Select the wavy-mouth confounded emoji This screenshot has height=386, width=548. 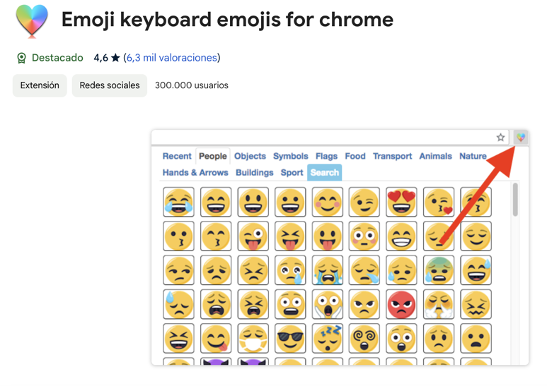[x=476, y=304]
